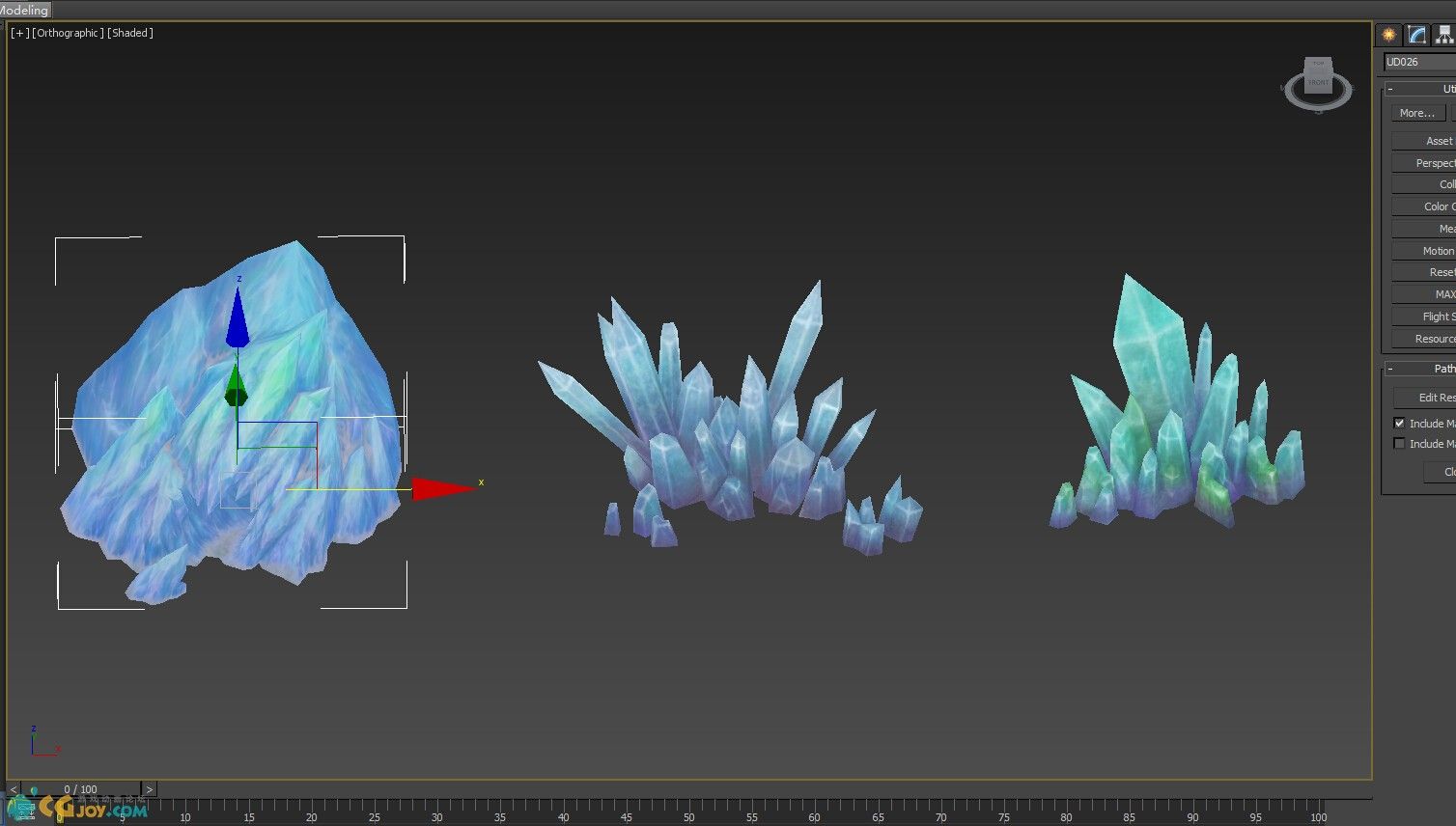Click the More... utilities button

pyautogui.click(x=1417, y=113)
